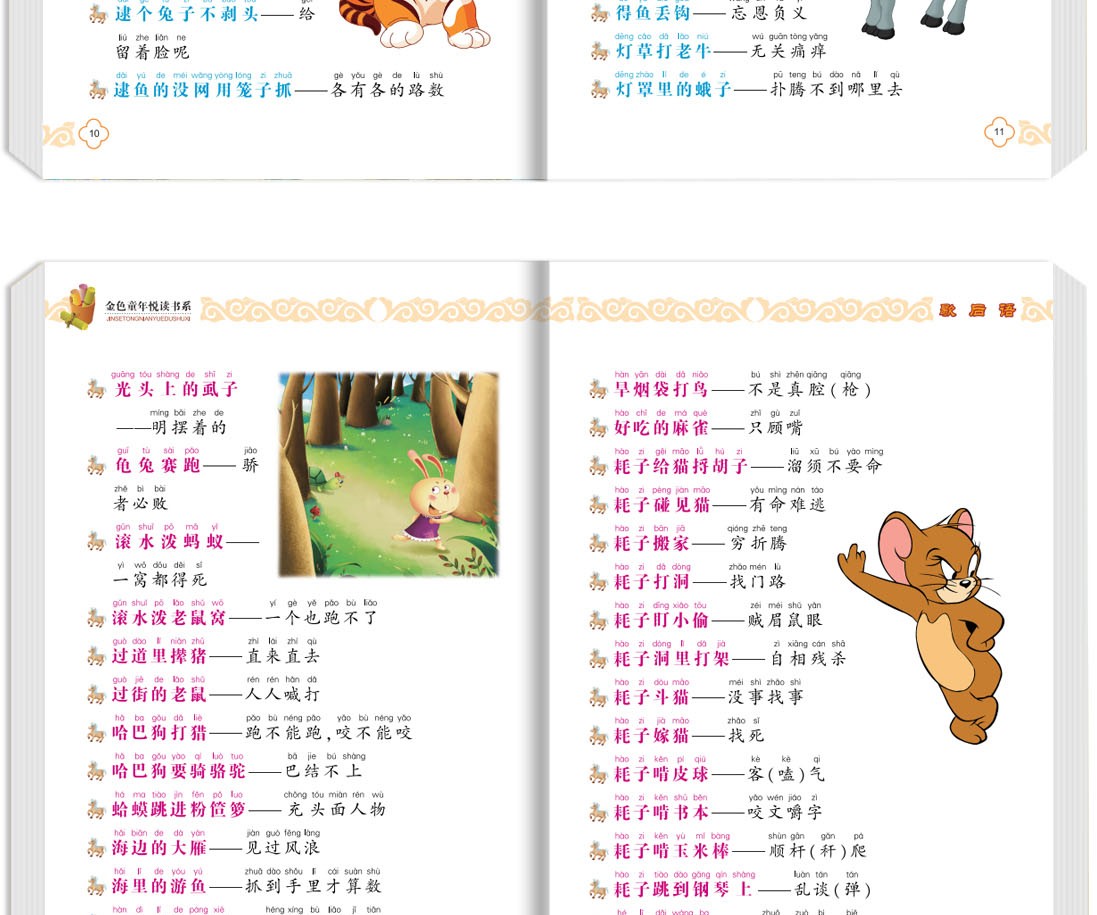Click the horse bullet beside 旱烟袋打鸟
This screenshot has height=915, width=1097.
pyautogui.click(x=598, y=389)
